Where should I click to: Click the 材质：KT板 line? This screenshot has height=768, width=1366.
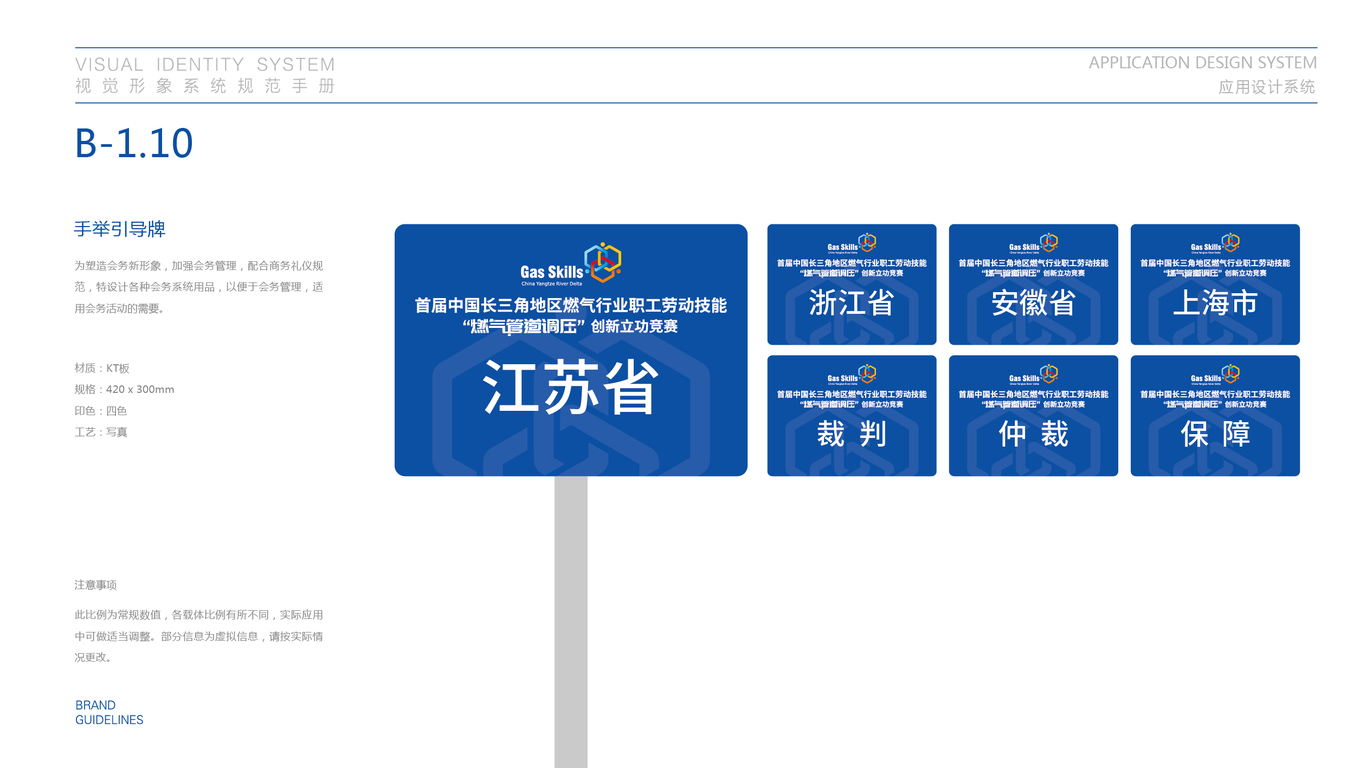102,368
